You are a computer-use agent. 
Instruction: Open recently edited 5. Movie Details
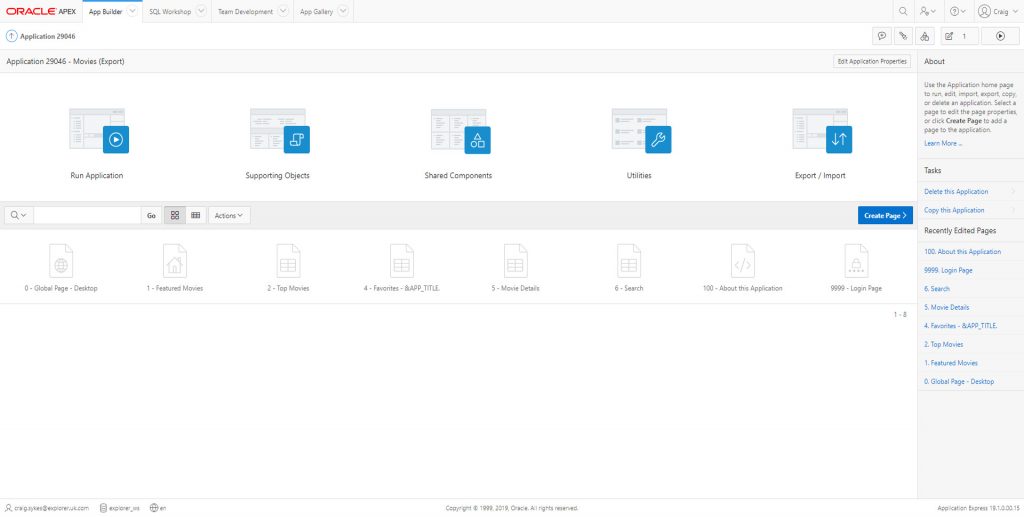click(947, 307)
